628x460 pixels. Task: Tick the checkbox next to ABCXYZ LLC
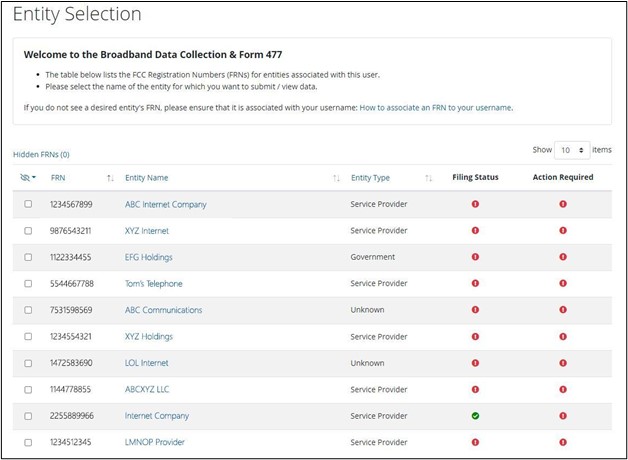(x=28, y=389)
